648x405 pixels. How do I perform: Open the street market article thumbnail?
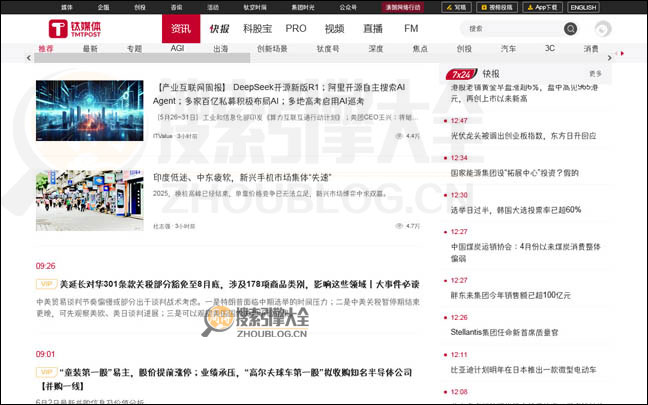pos(90,200)
